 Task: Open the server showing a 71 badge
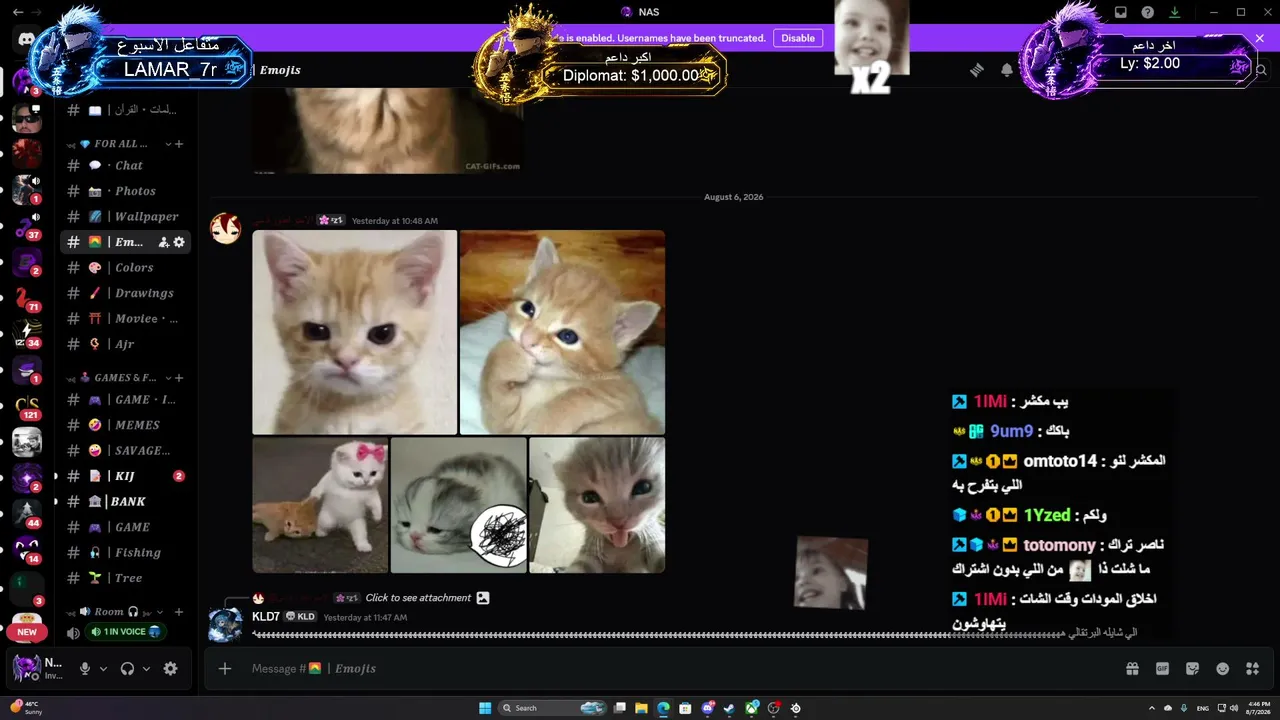click(x=27, y=297)
